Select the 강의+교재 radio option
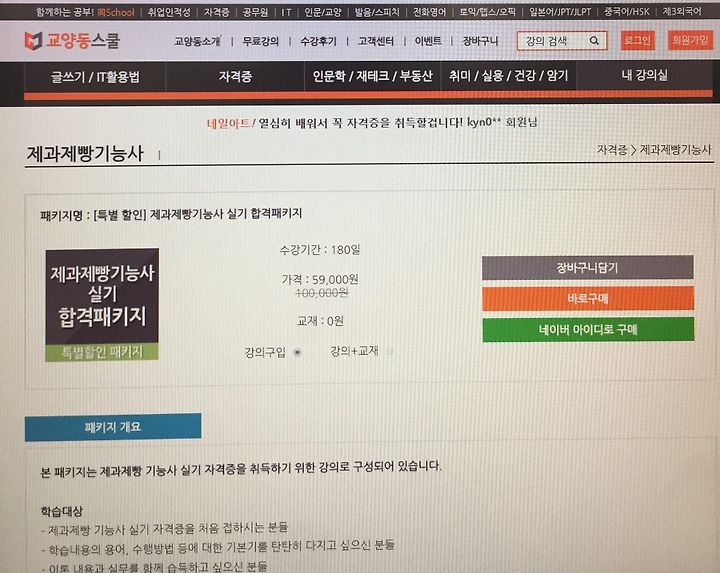Viewport: 720px width, 573px height. click(x=389, y=352)
